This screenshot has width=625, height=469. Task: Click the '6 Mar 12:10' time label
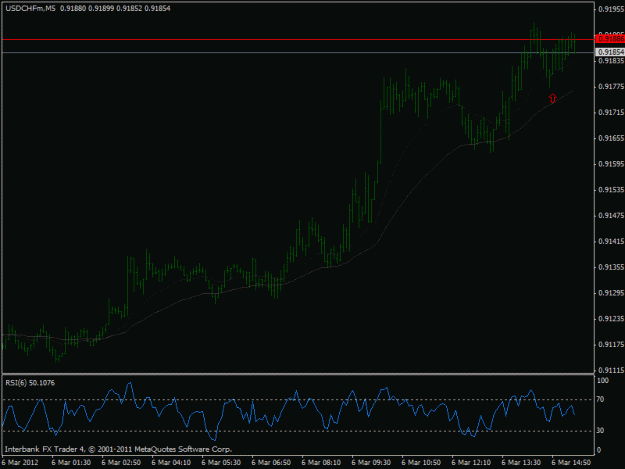(471, 463)
